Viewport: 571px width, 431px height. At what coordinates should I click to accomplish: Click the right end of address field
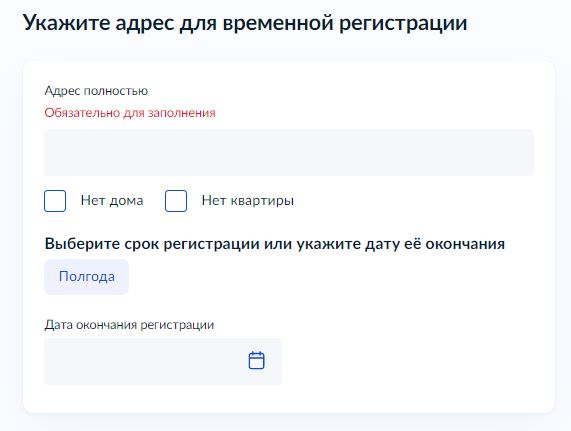tap(510, 152)
